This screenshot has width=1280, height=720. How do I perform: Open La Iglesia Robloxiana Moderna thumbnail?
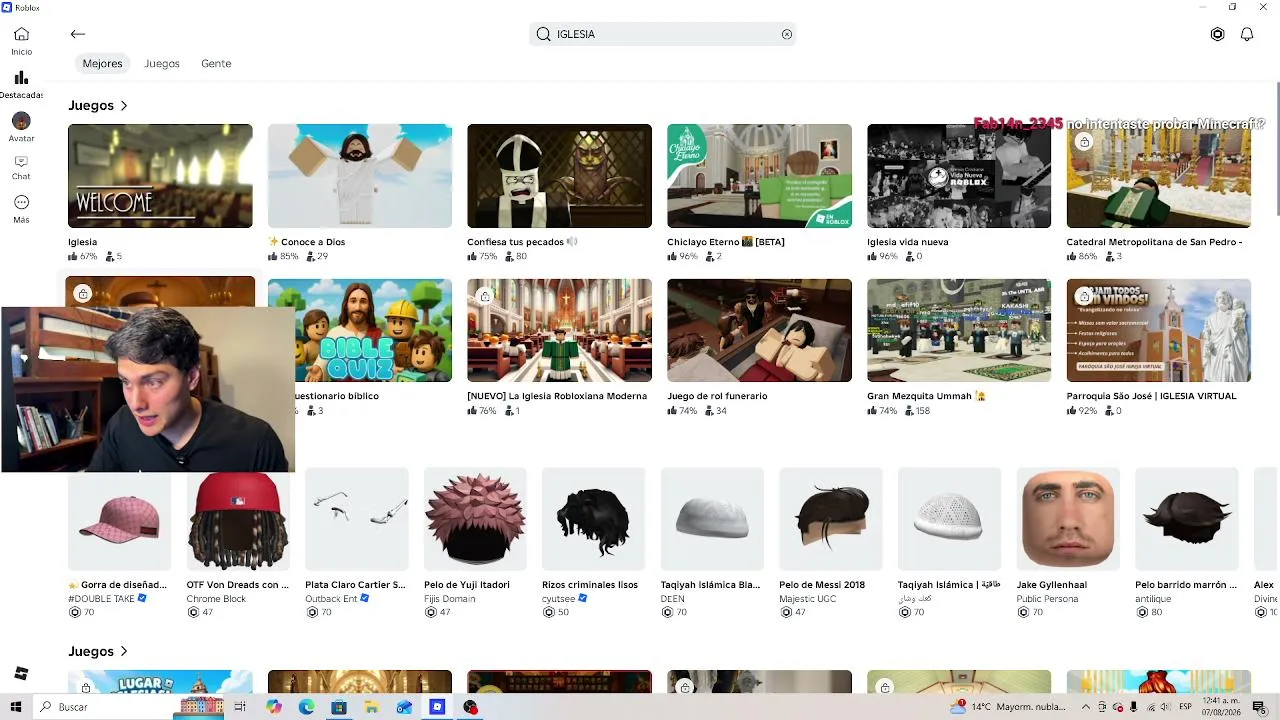point(559,330)
